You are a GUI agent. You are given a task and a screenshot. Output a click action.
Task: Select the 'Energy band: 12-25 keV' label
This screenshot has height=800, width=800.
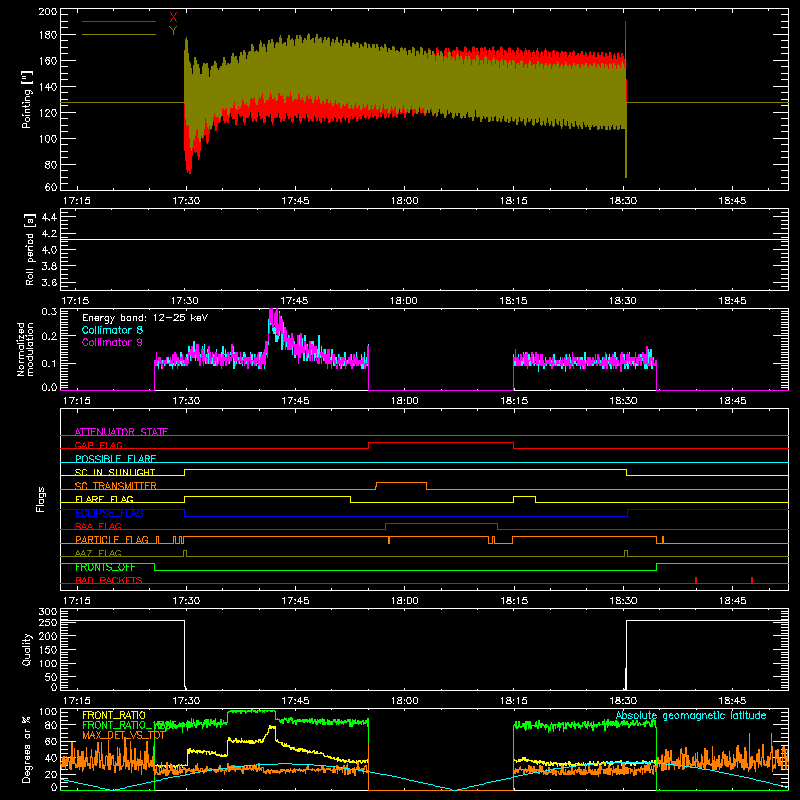[145, 318]
